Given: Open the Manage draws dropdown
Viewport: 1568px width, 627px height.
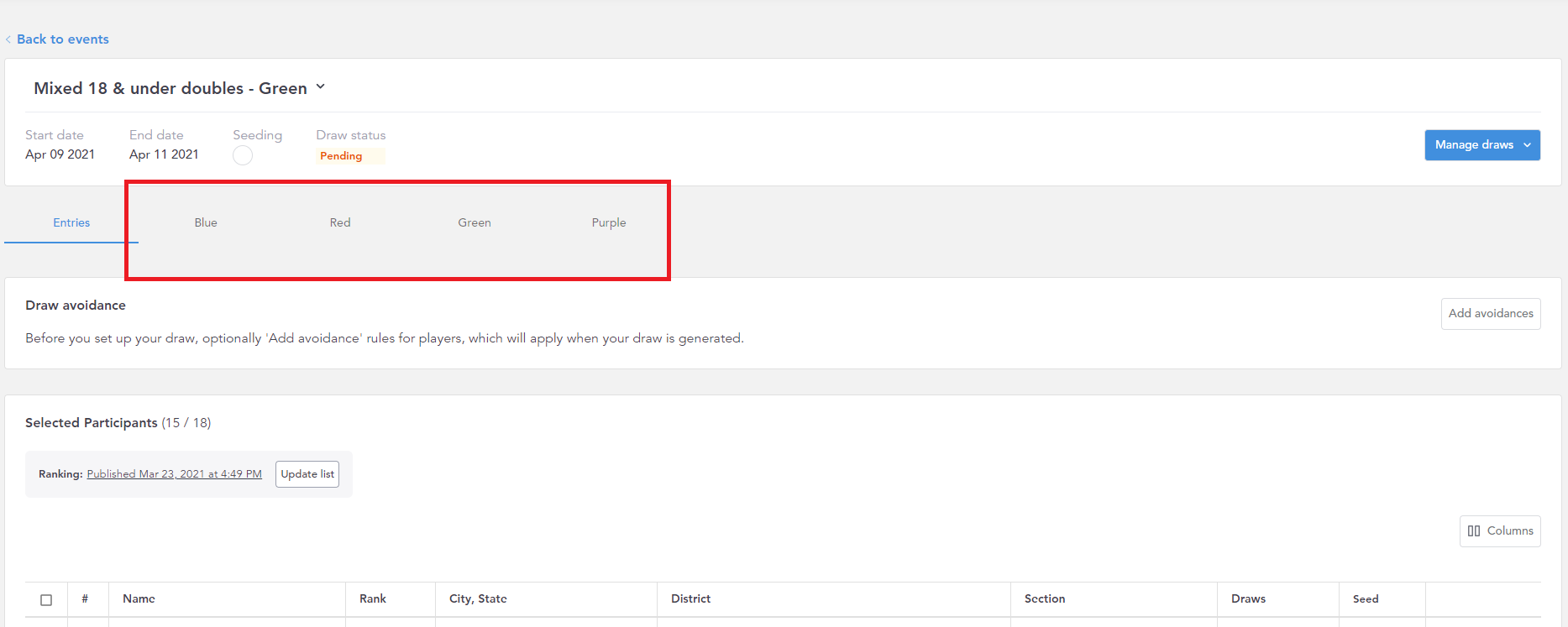Looking at the screenshot, I should (x=1482, y=145).
